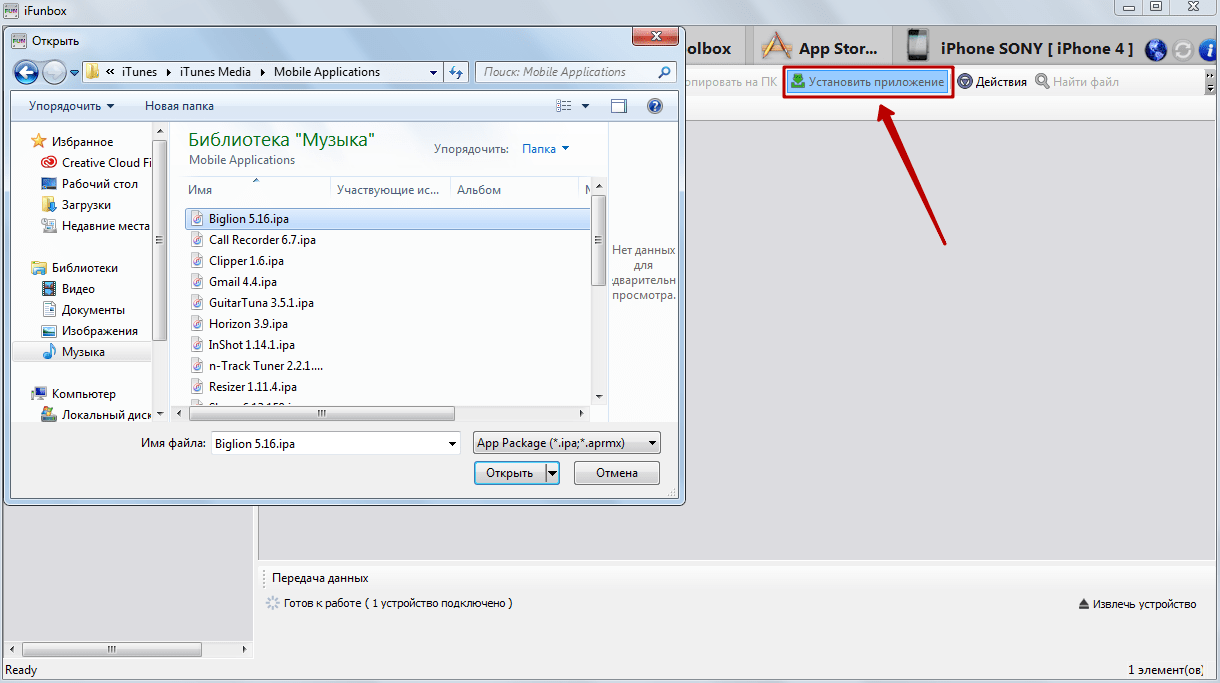This screenshot has height=683, width=1220.
Task: Click the refresh icon beside address bar
Action: 457,72
